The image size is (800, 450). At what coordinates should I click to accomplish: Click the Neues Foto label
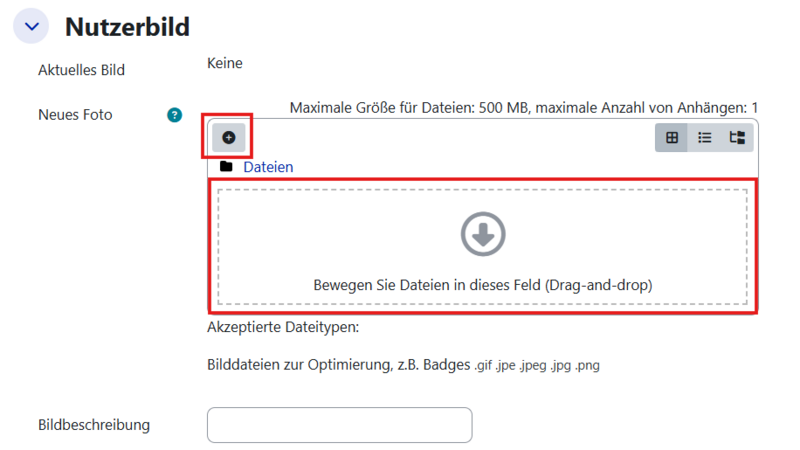(75, 115)
